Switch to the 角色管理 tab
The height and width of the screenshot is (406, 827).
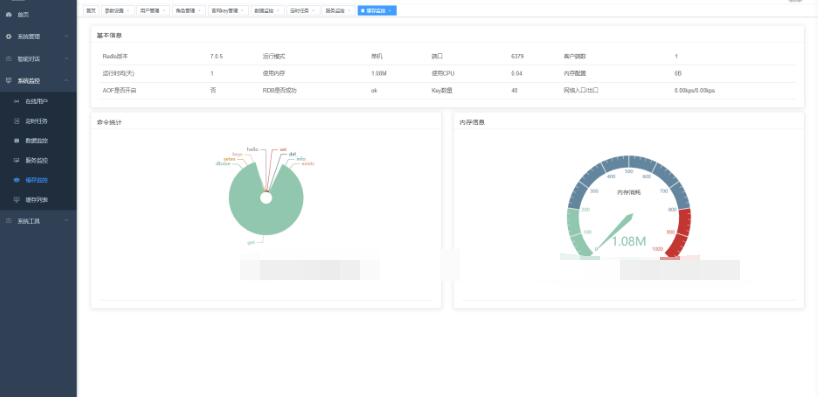pyautogui.click(x=188, y=11)
